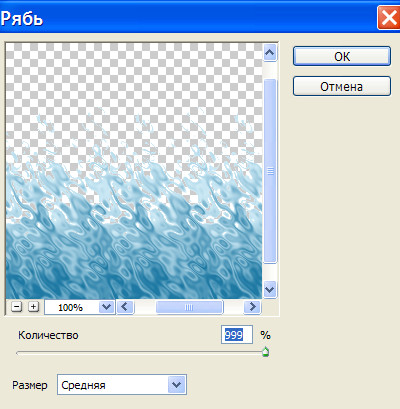
Task: Zoom out the preview with minus button
Action: coord(16,307)
